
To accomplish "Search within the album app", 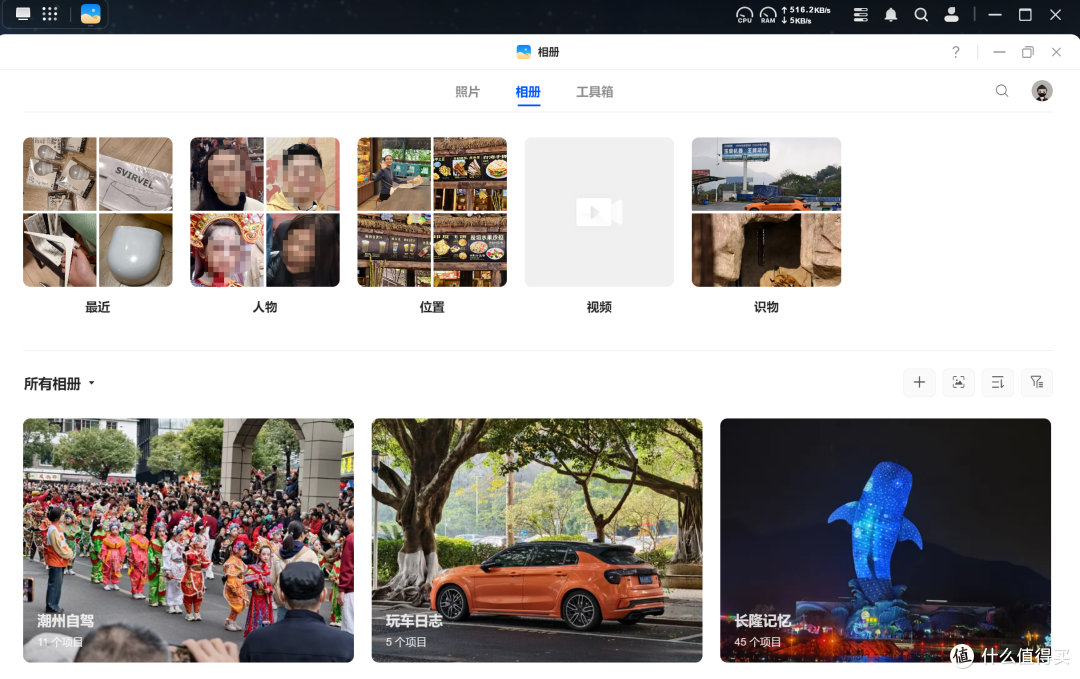I will pos(1002,91).
